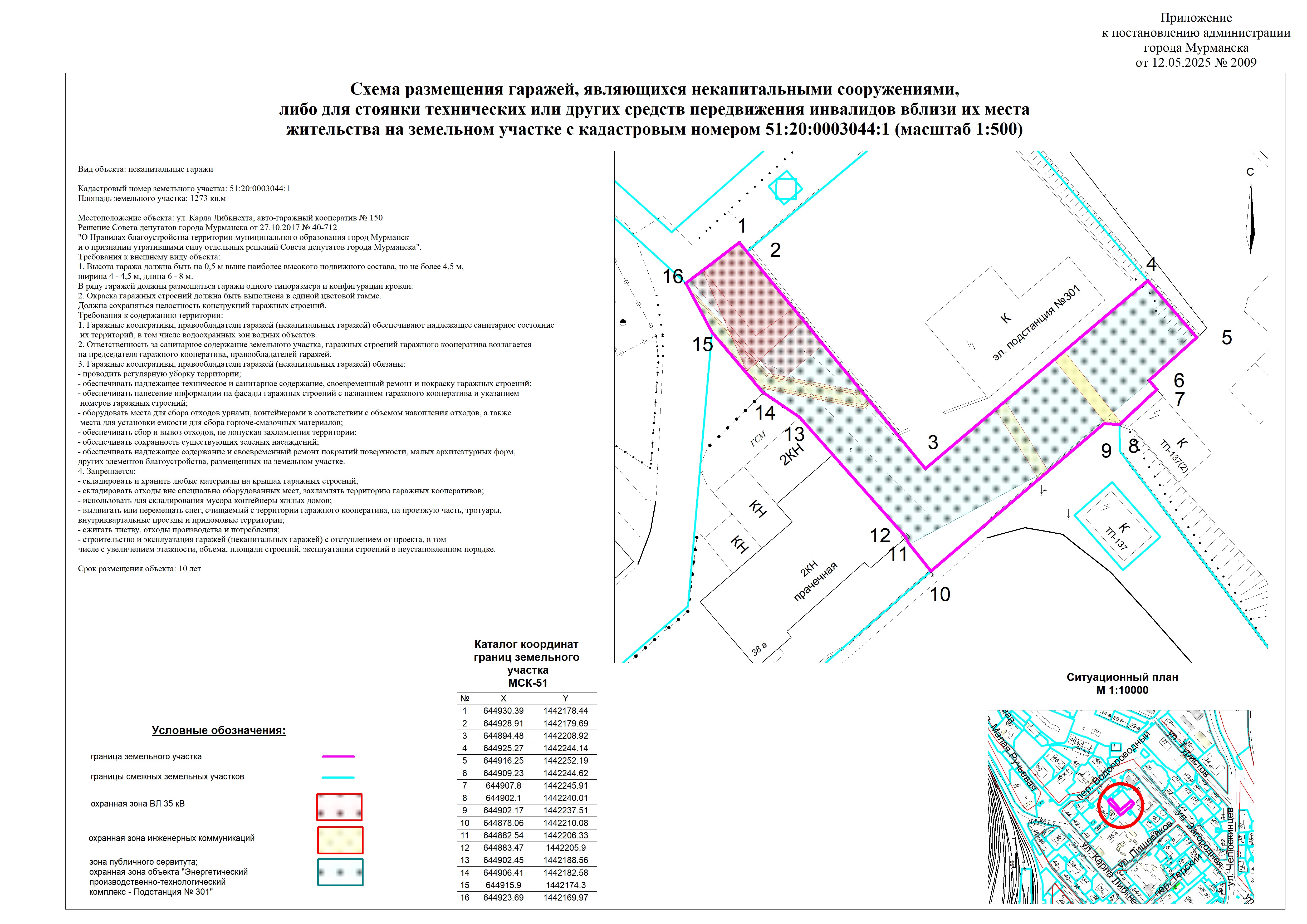
Task: Click the lightning symbol inside ТП-137 building
Action: click(1107, 507)
